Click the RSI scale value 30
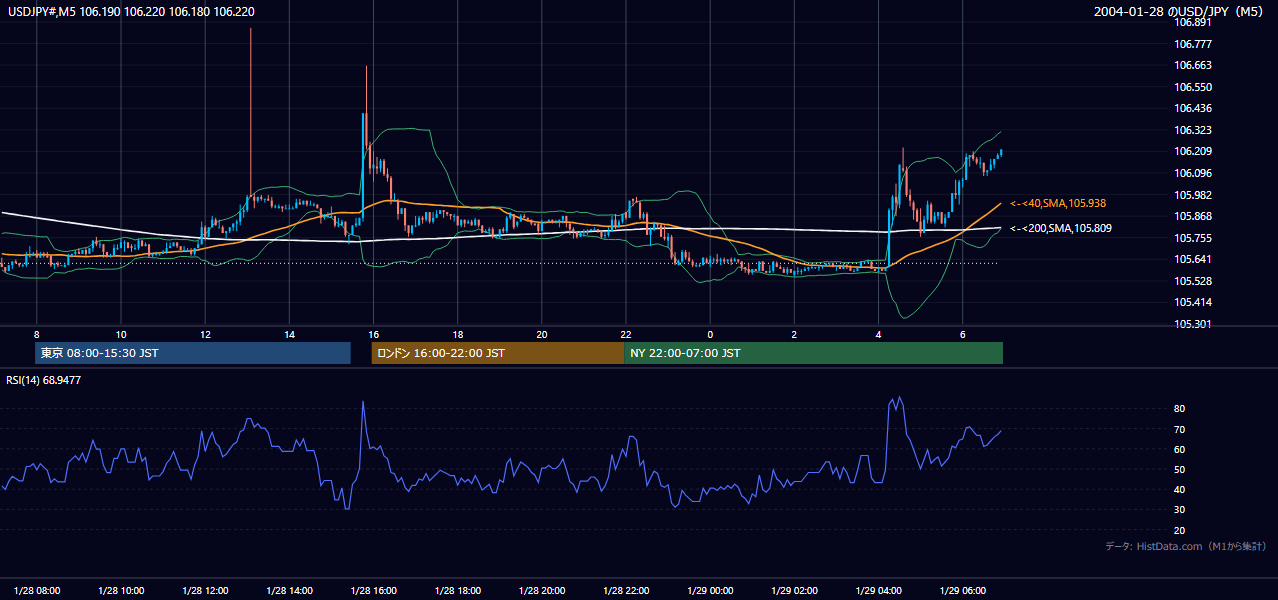Image resolution: width=1278 pixels, height=600 pixels. 1180,509
